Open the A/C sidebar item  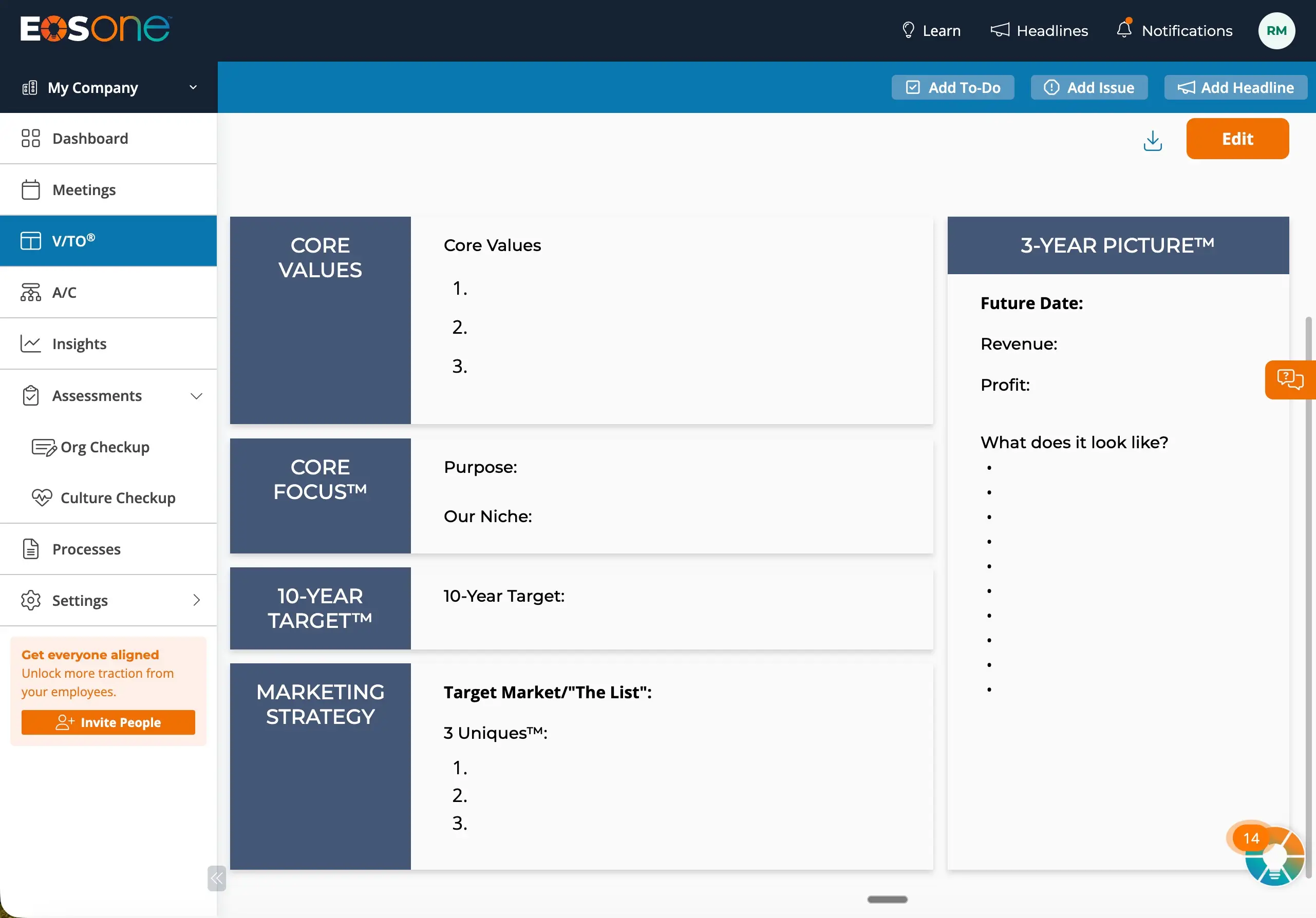click(x=64, y=292)
